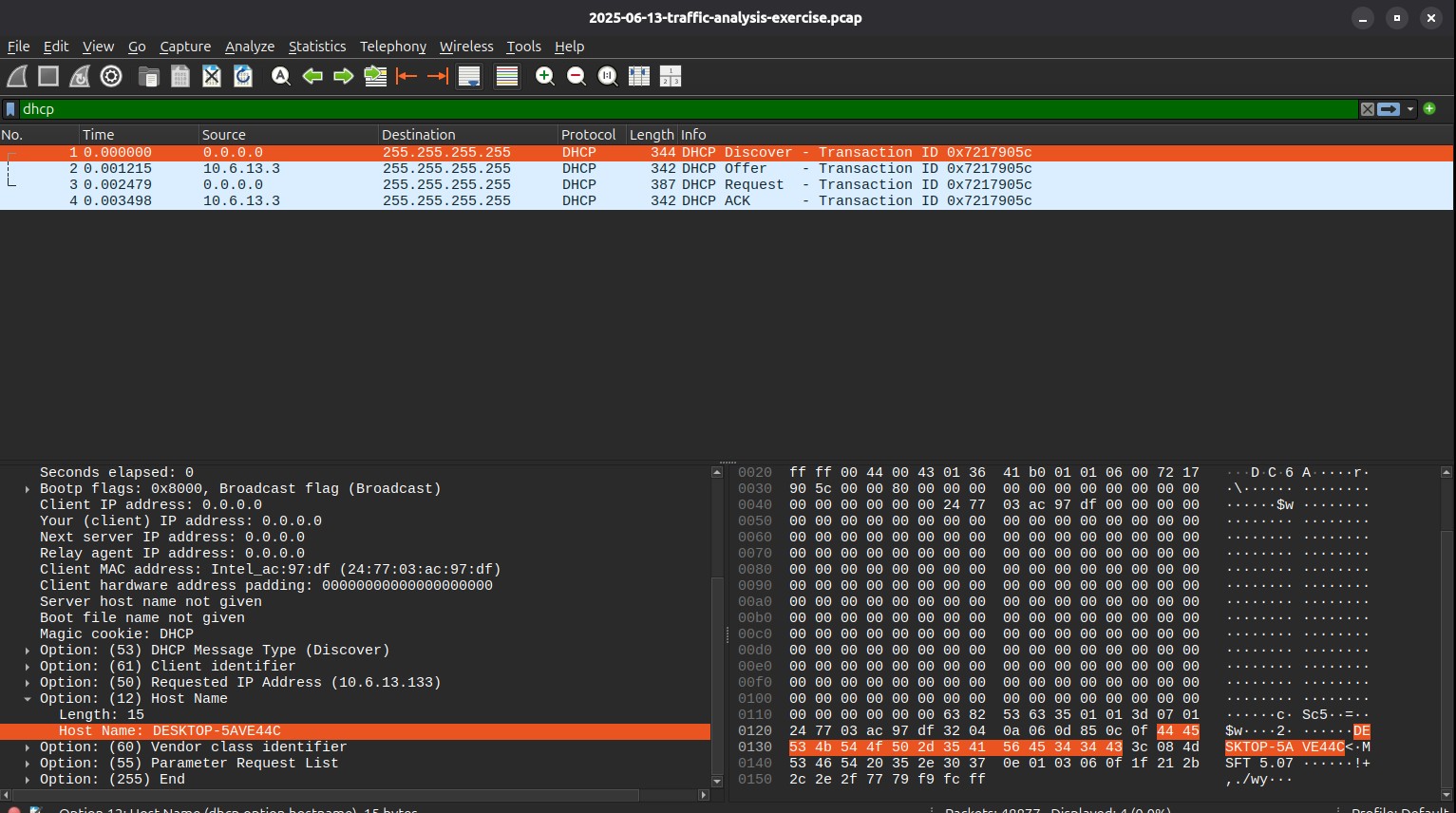Viewport: 1456px width, 813px height.
Task: Open the View menu
Action: coord(98,47)
